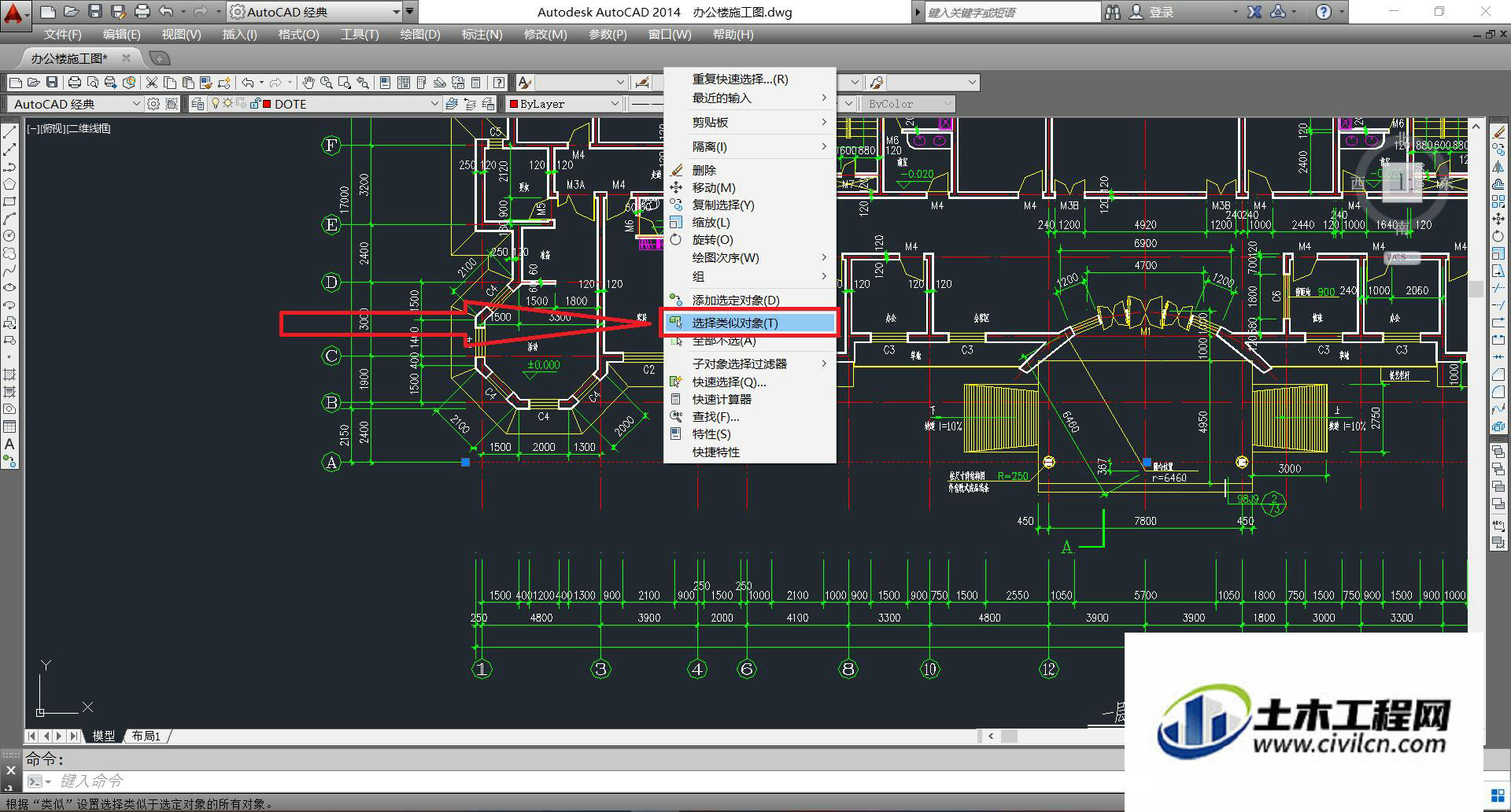
Task: Click the Zoom Realtime magnifier icon
Action: click(x=326, y=82)
